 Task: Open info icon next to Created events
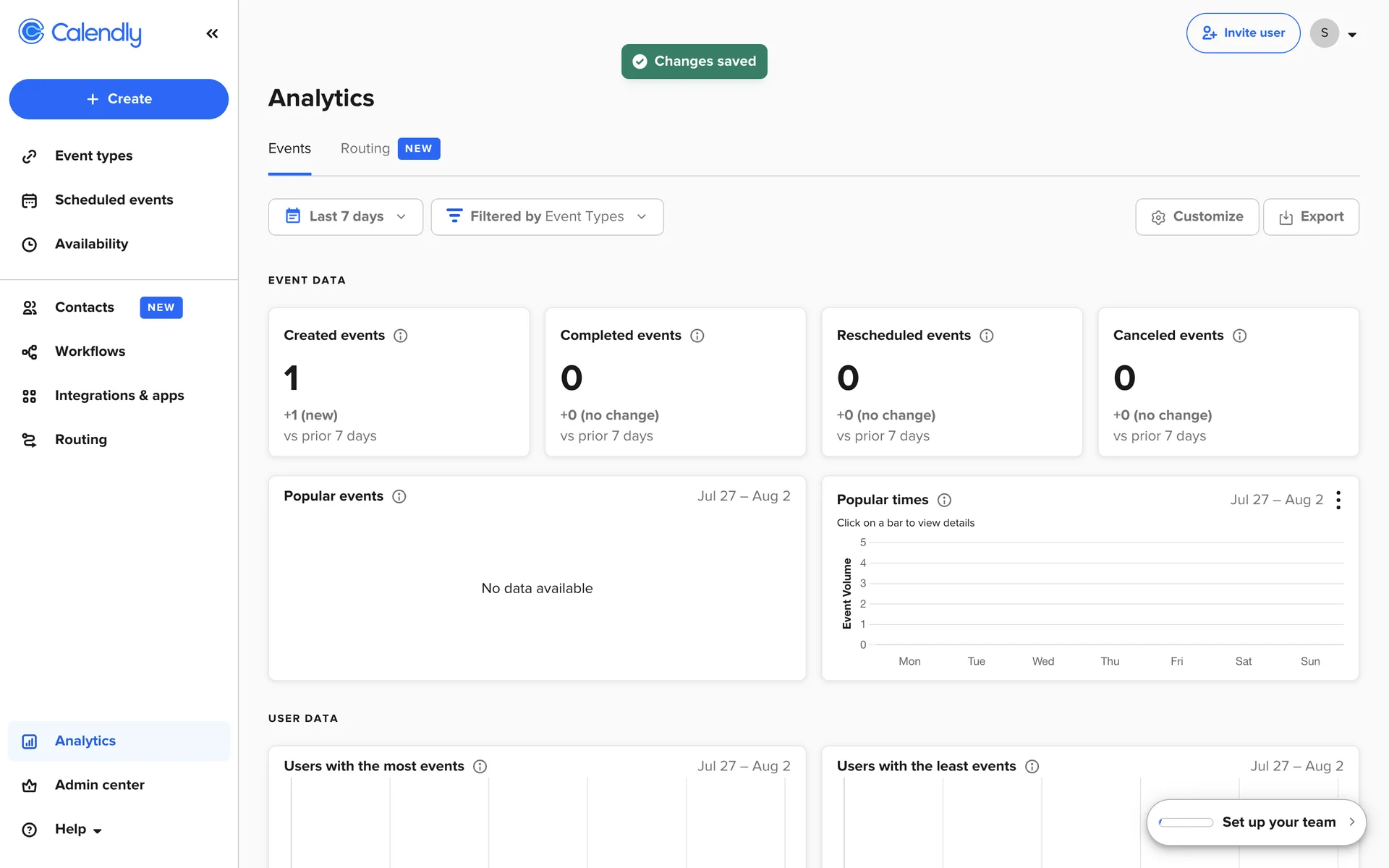pos(400,336)
